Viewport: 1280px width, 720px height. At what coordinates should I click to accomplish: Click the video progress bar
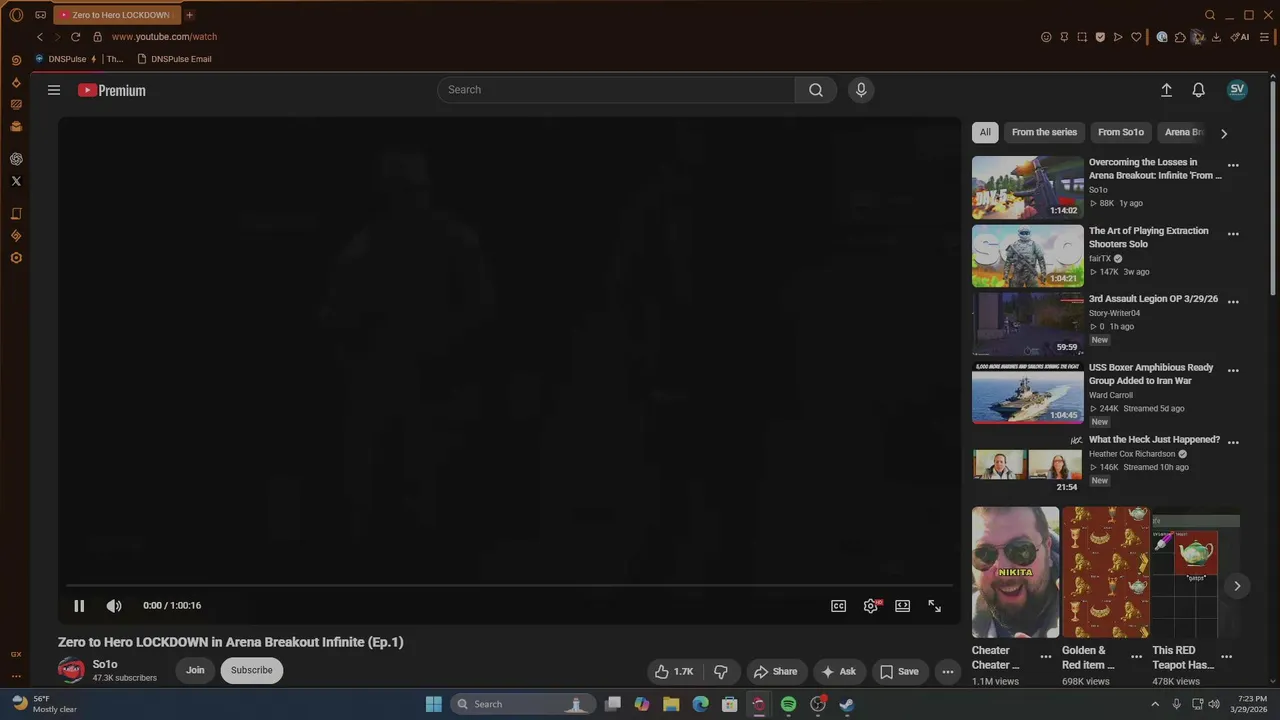coord(509,586)
